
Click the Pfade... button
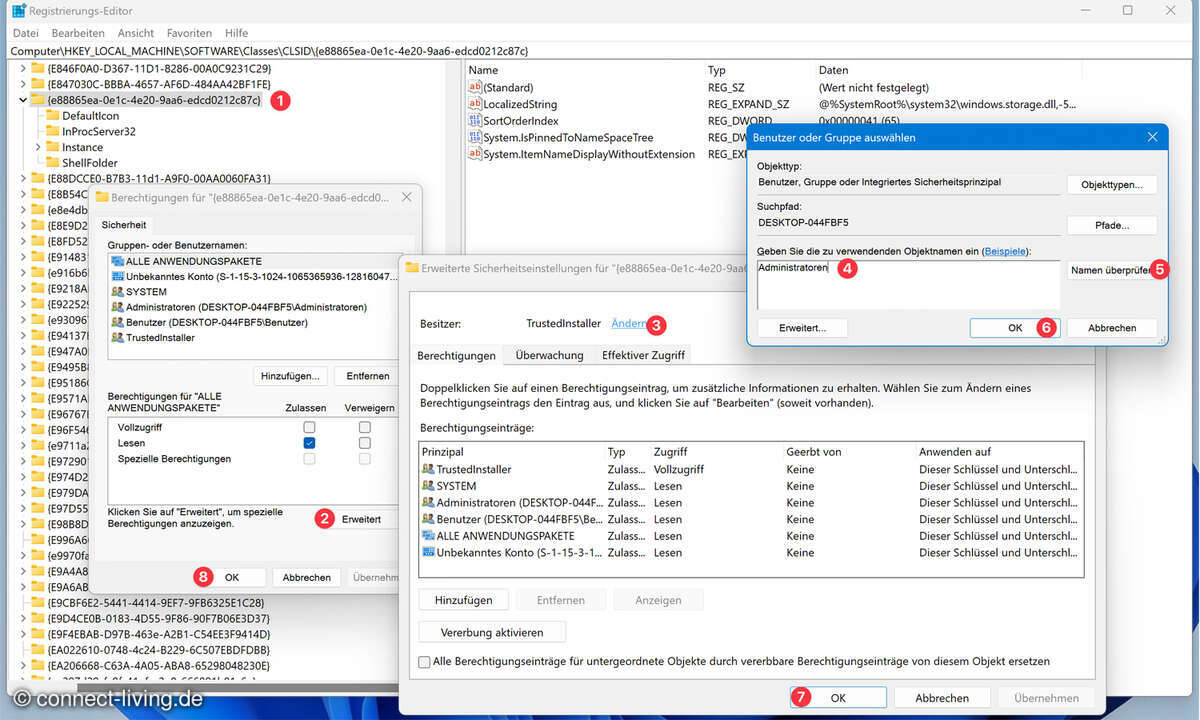pos(1112,225)
